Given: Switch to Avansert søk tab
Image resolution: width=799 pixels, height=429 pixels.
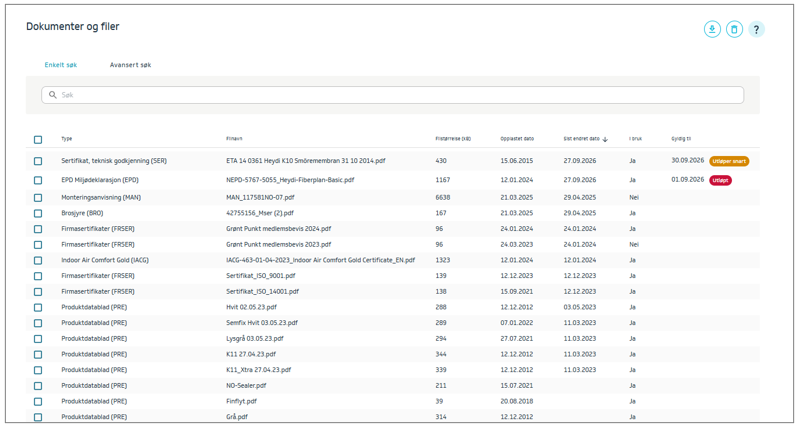Looking at the screenshot, I should (130, 65).
